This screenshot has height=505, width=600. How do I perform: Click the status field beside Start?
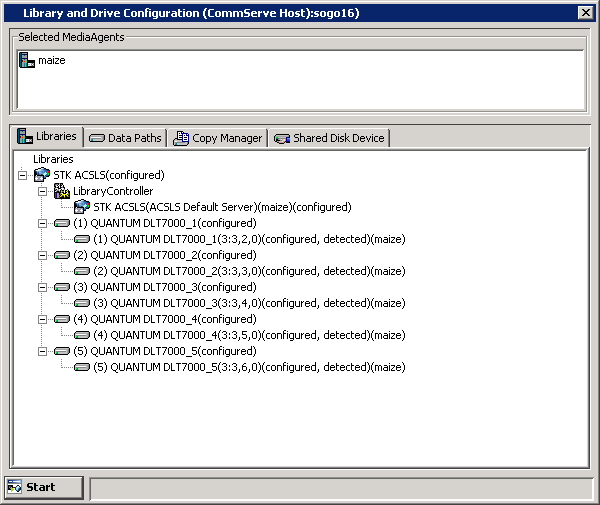point(342,489)
